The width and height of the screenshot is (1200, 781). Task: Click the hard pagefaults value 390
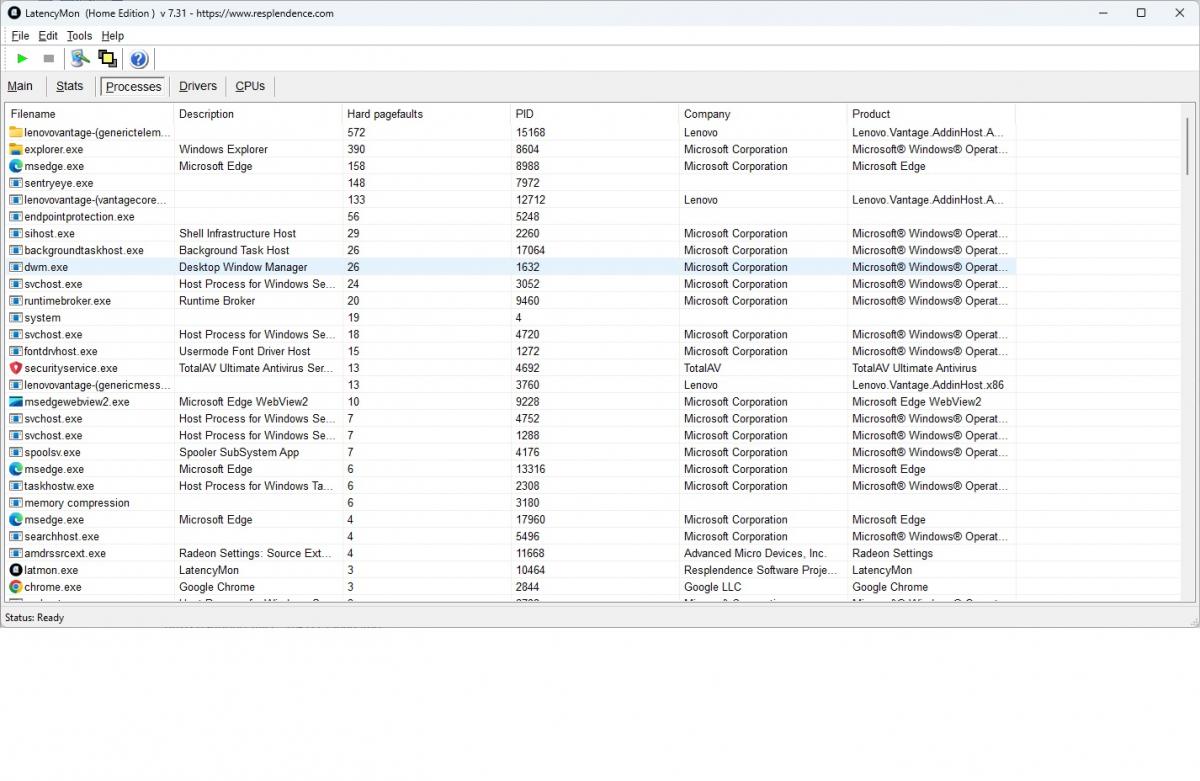click(356, 149)
